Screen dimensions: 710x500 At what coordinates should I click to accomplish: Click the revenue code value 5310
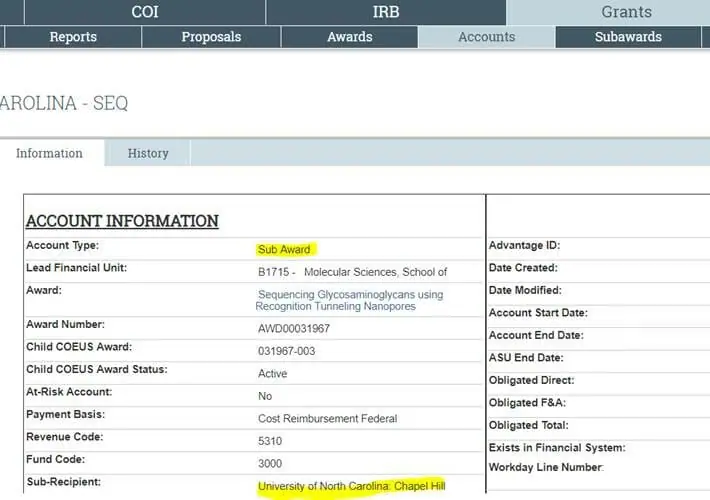pos(270,441)
